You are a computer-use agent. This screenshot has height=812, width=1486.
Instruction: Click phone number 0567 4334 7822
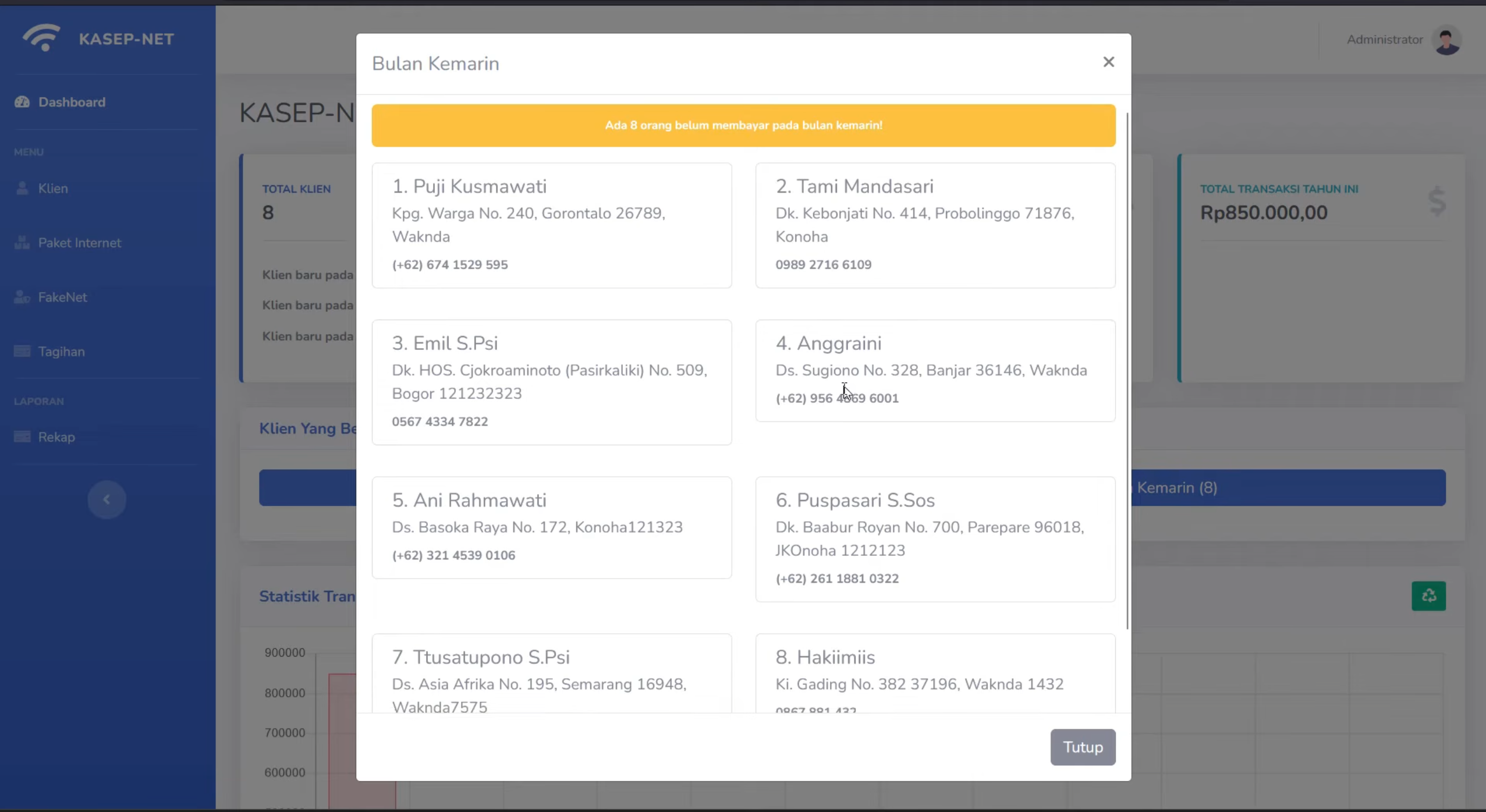pyautogui.click(x=440, y=421)
